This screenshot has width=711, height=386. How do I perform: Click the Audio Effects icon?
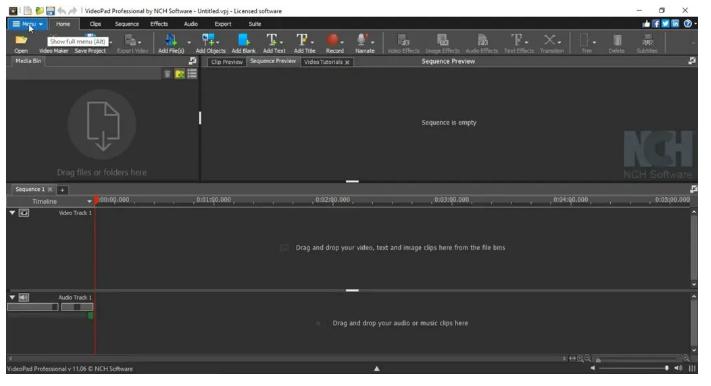(x=482, y=40)
